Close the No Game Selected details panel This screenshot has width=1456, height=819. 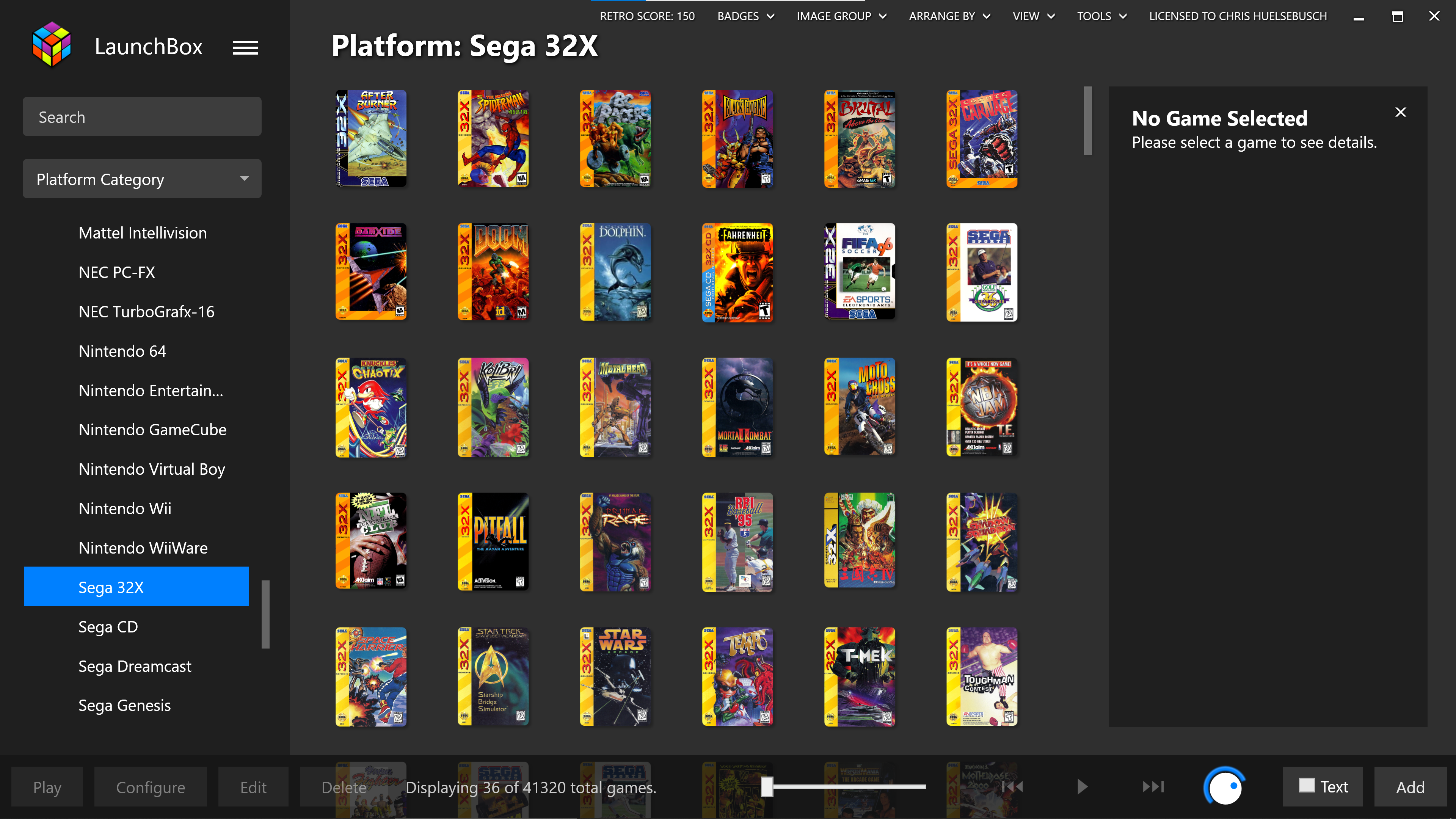coord(1401,113)
